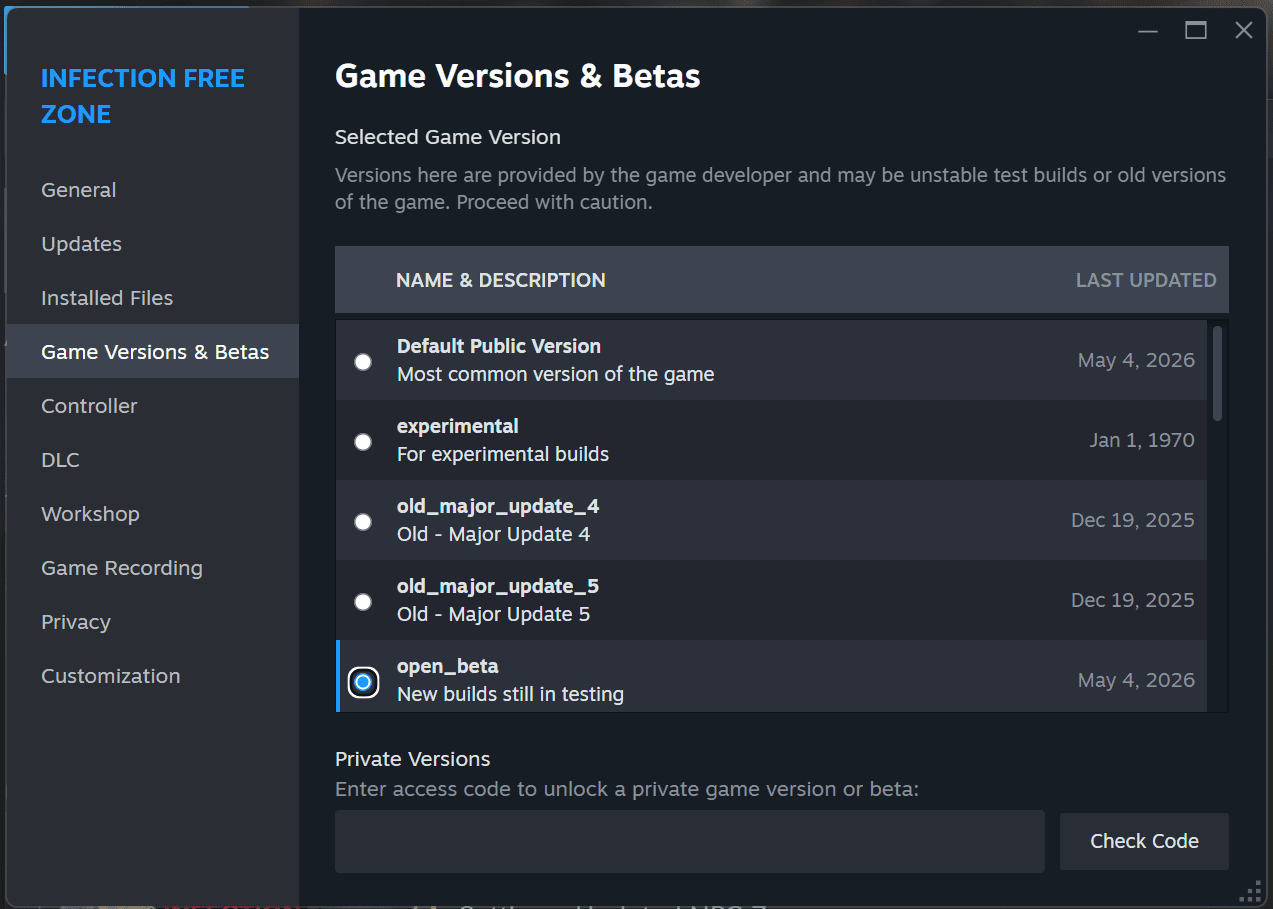Select the experimental branch radio button
Viewport: 1273px width, 909px height.
[x=363, y=441]
